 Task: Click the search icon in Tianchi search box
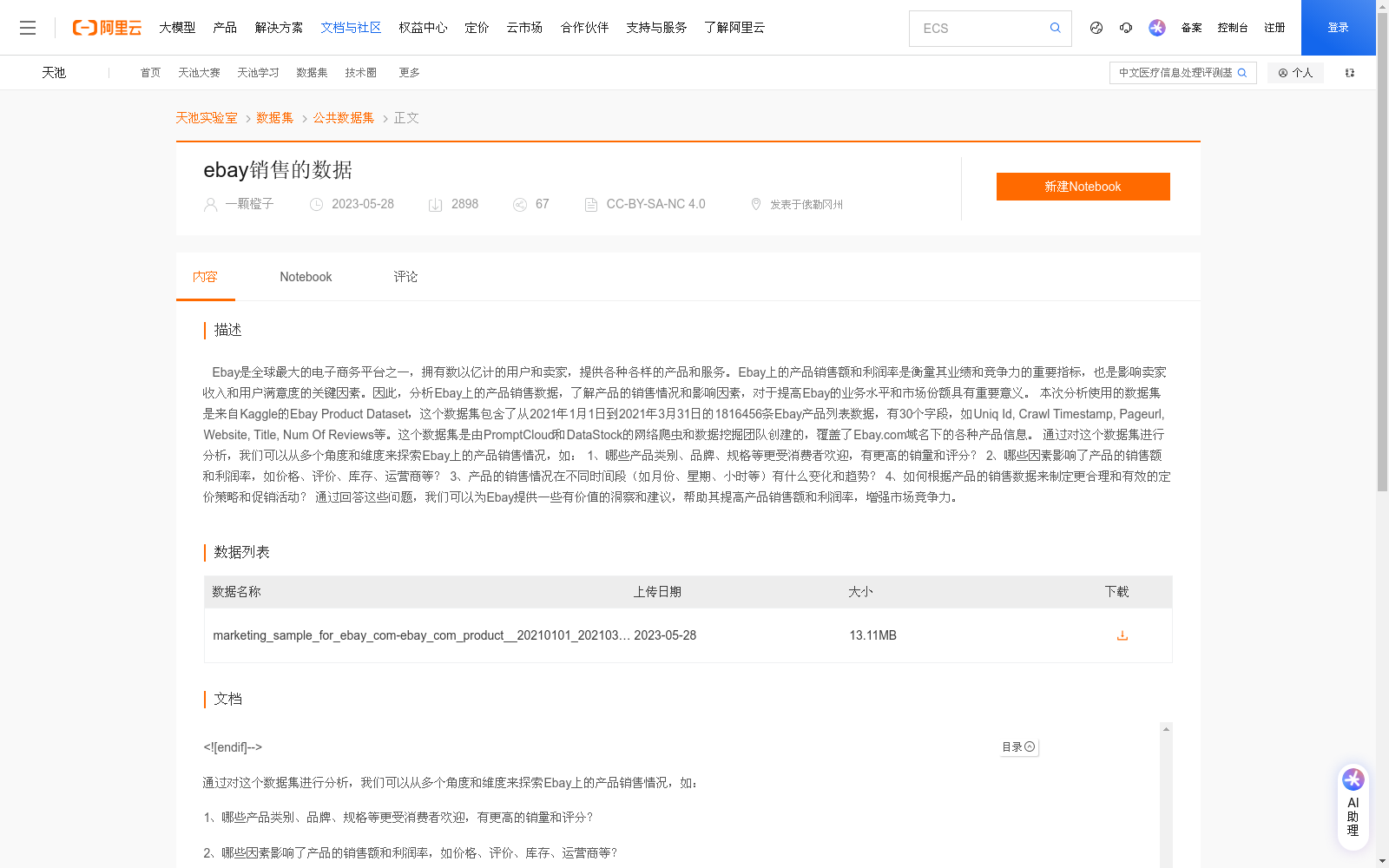point(1242,73)
